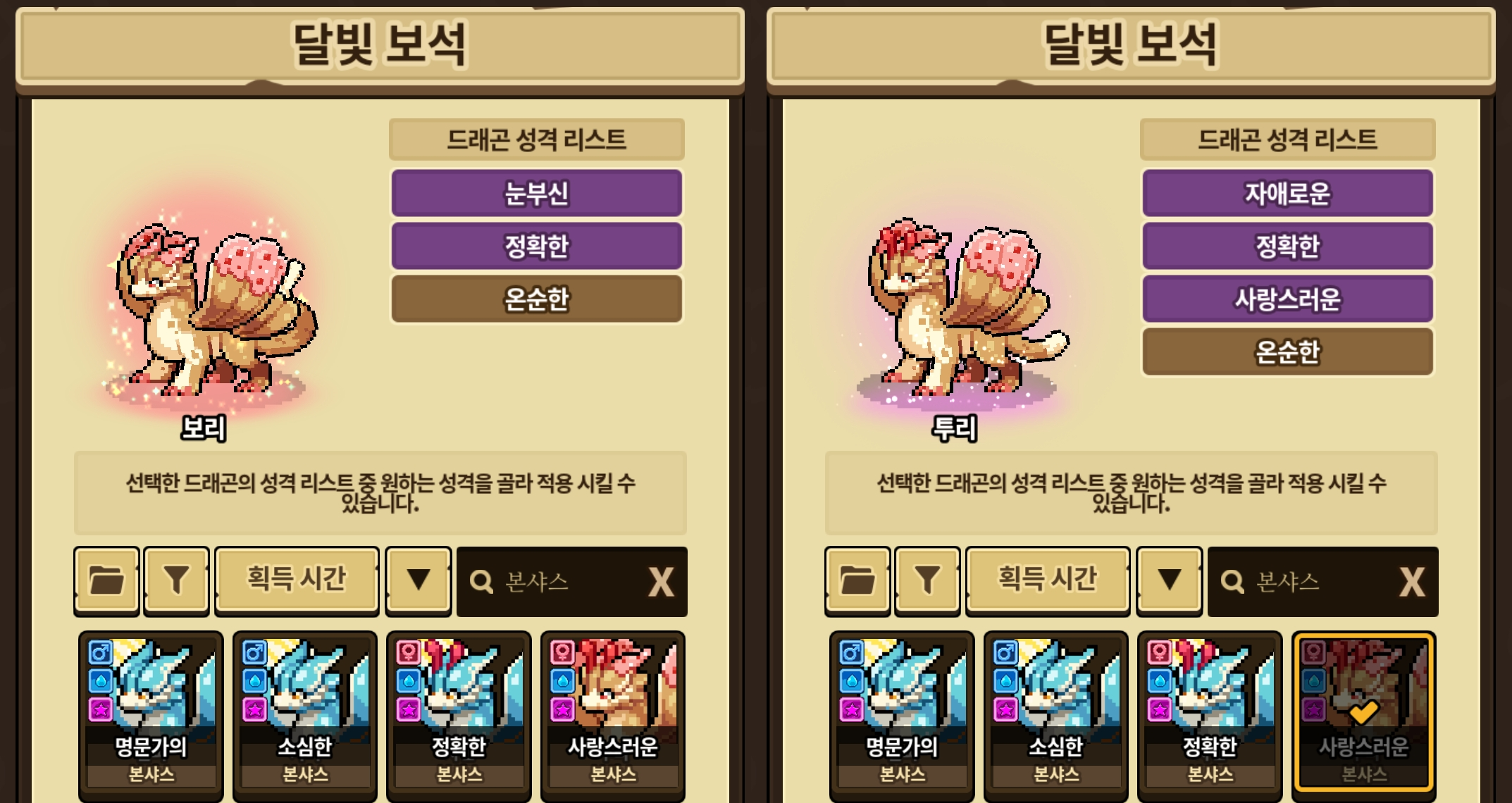Viewport: 1512px width, 803px height.
Task: Select the 눈부신 personality in the left list
Action: click(537, 193)
